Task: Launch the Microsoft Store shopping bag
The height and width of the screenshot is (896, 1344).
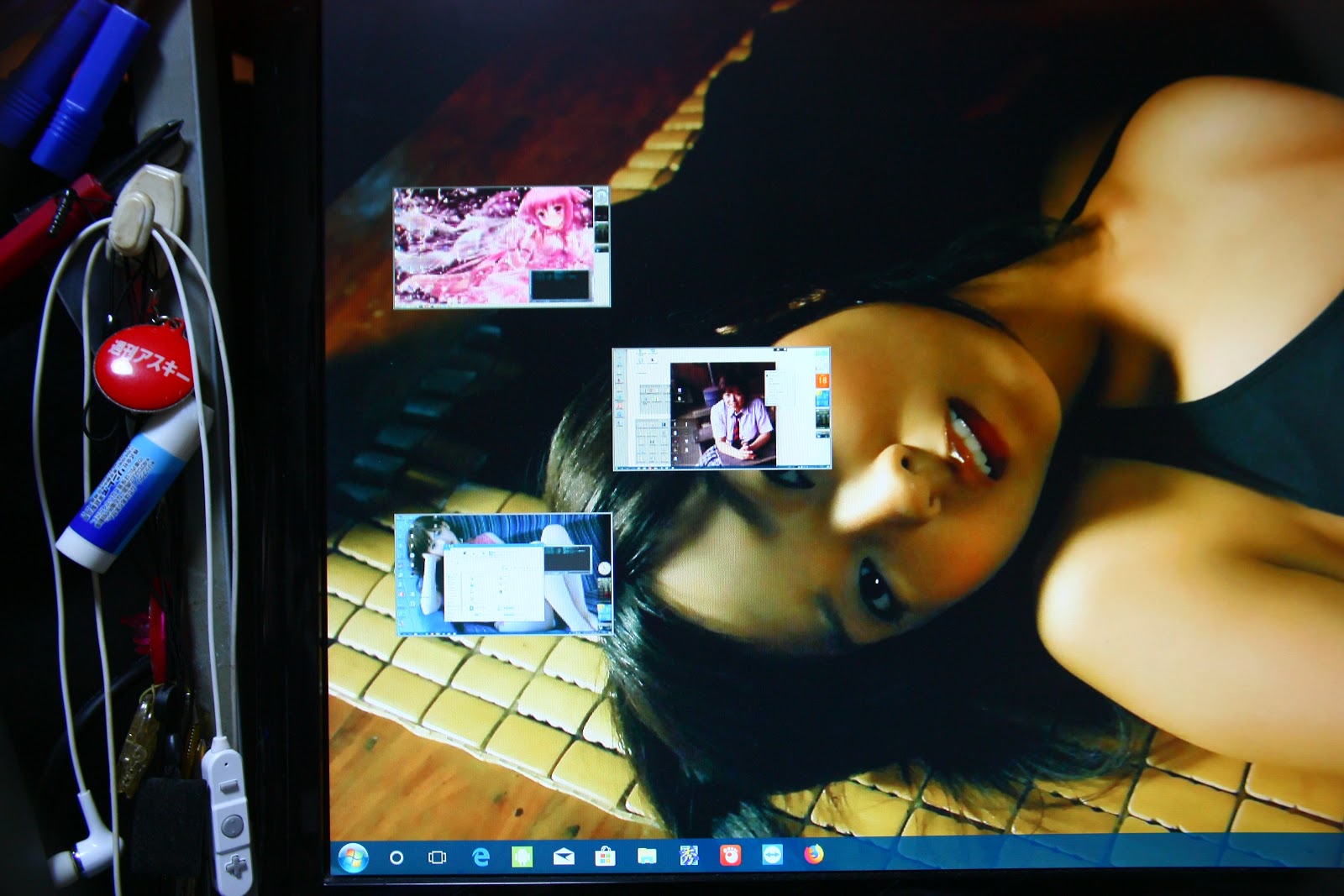Action: pos(605,857)
